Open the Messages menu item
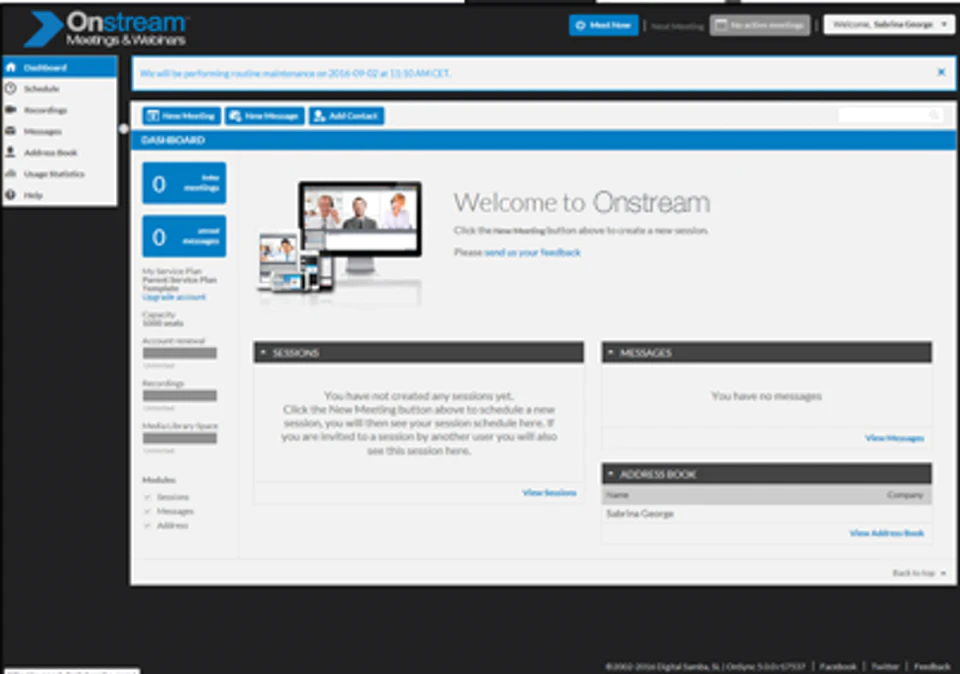The height and width of the screenshot is (674, 960). pyautogui.click(x=59, y=131)
